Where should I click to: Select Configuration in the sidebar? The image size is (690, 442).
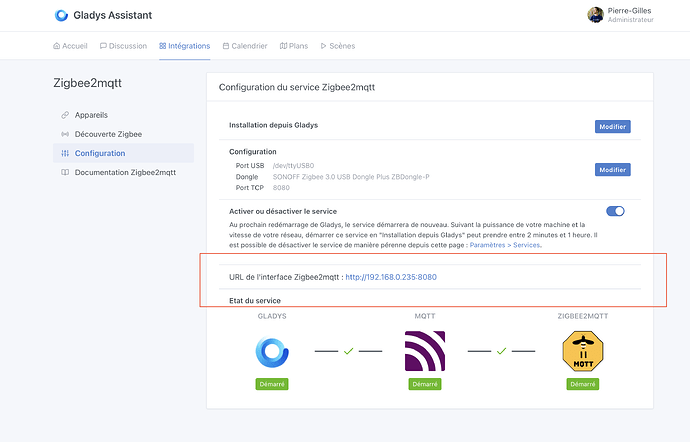coord(99,153)
